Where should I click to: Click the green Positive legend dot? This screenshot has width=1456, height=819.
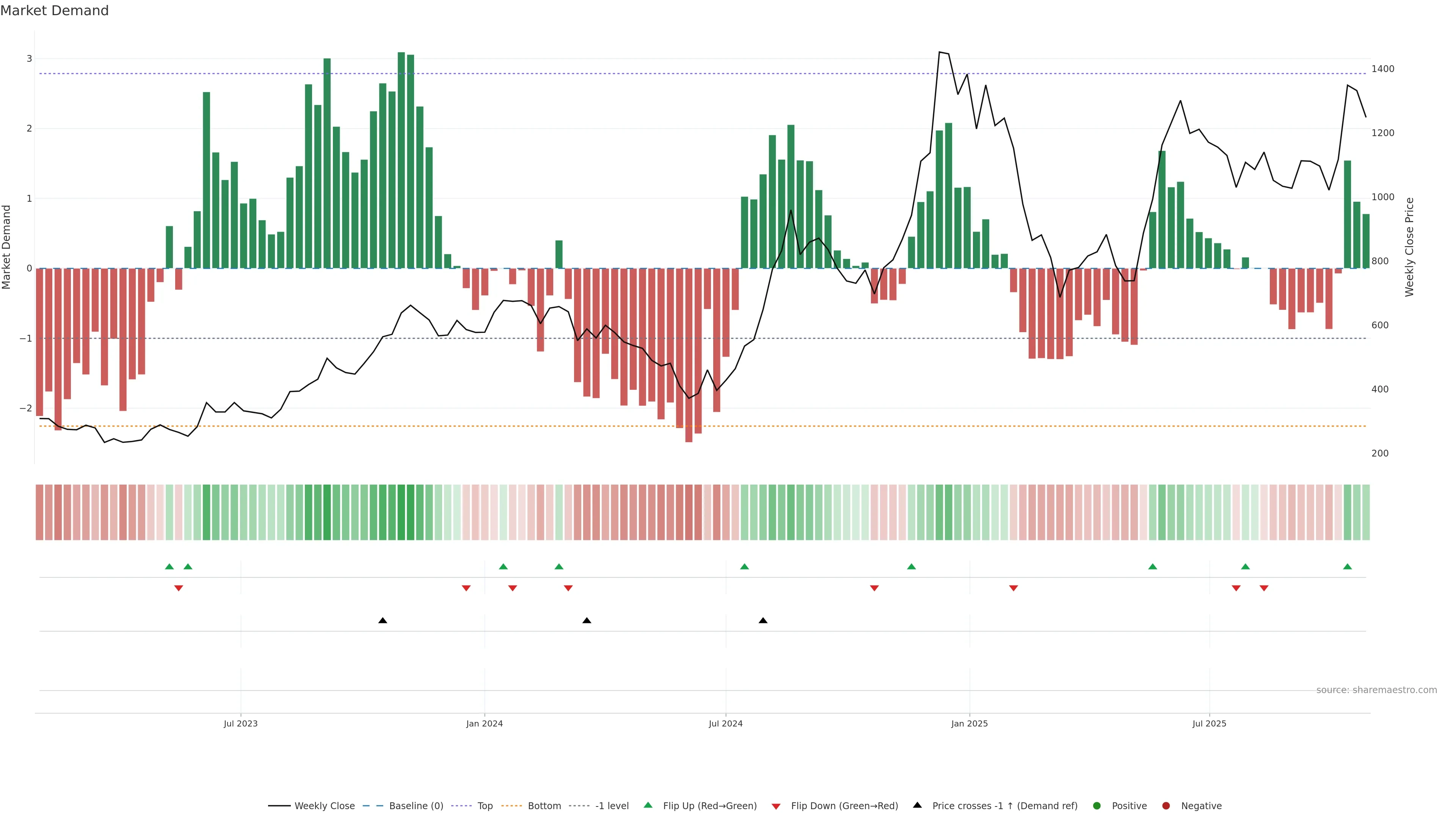[1097, 805]
